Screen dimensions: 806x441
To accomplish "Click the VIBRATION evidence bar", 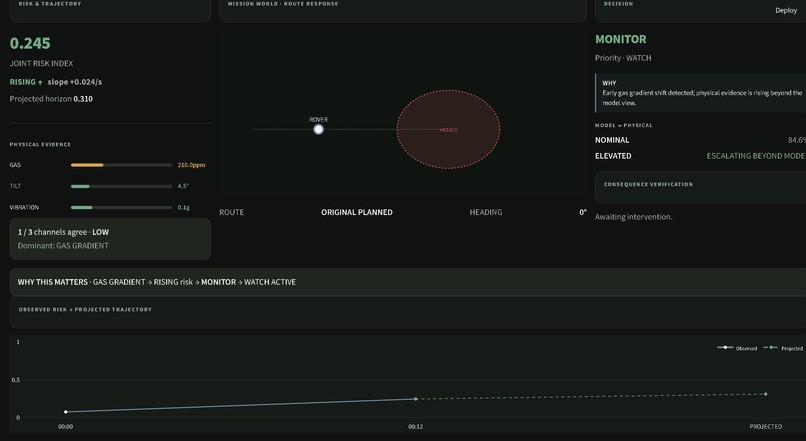I will coord(121,208).
